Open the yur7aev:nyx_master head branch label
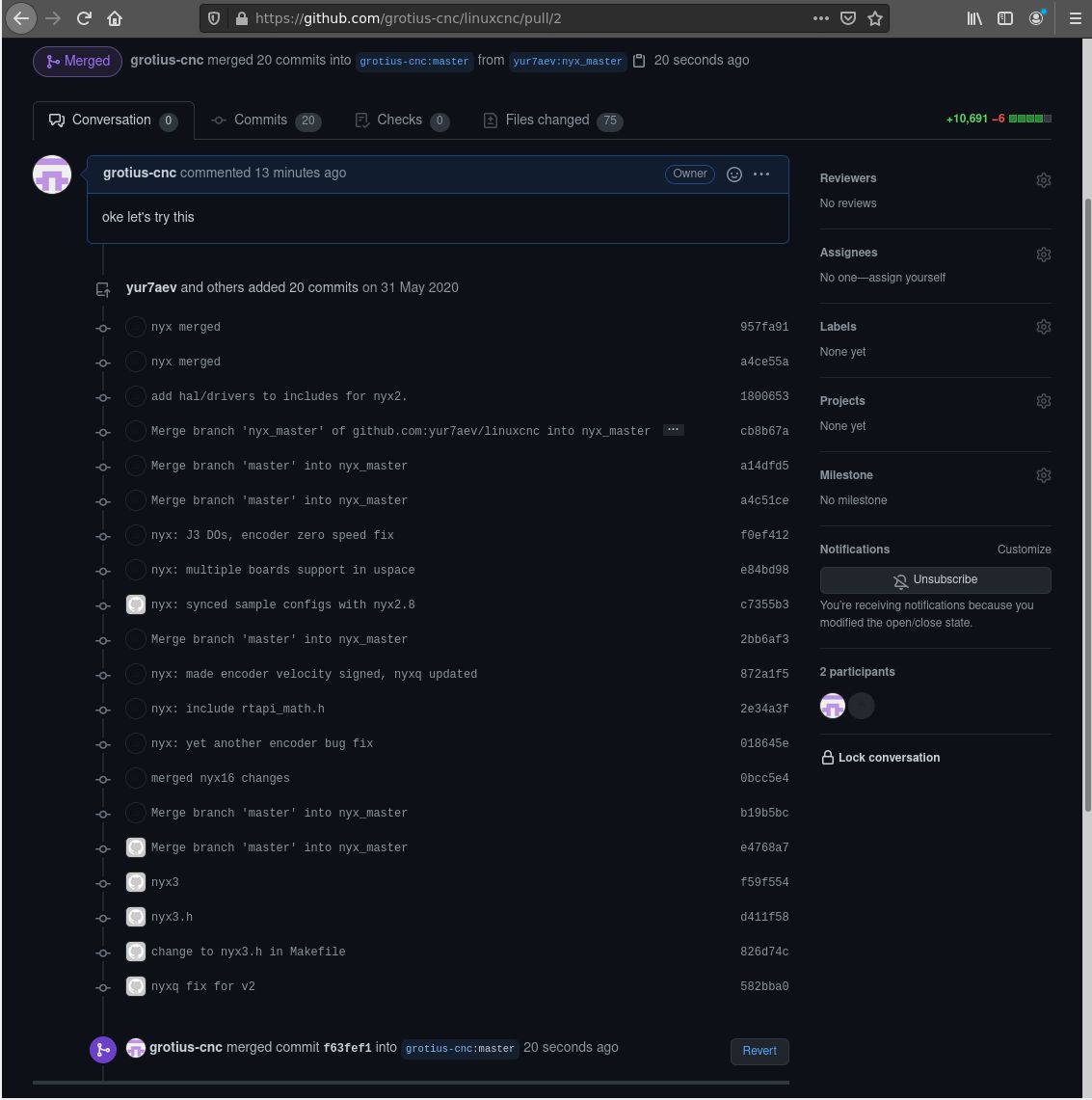Screen dimensions: 1092x1100 pos(568,61)
